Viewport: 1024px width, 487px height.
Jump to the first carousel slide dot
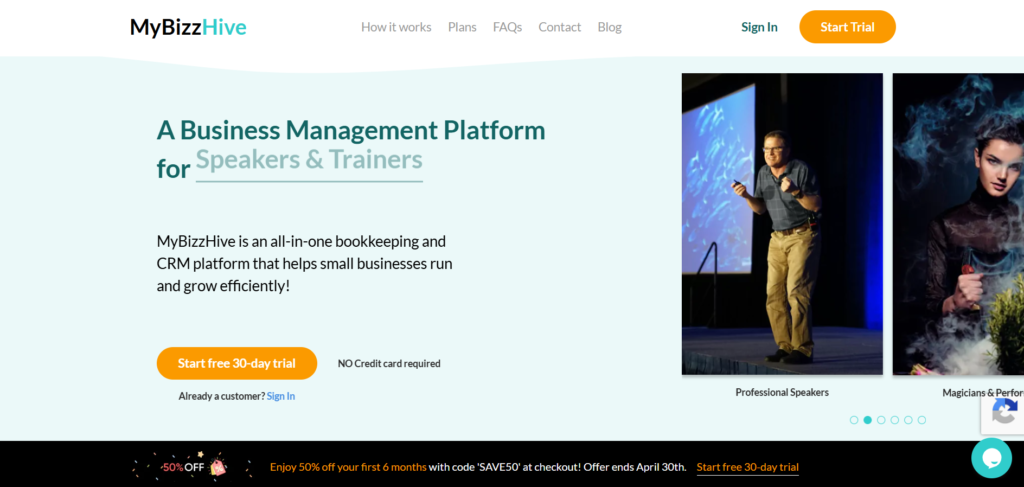pos(854,420)
